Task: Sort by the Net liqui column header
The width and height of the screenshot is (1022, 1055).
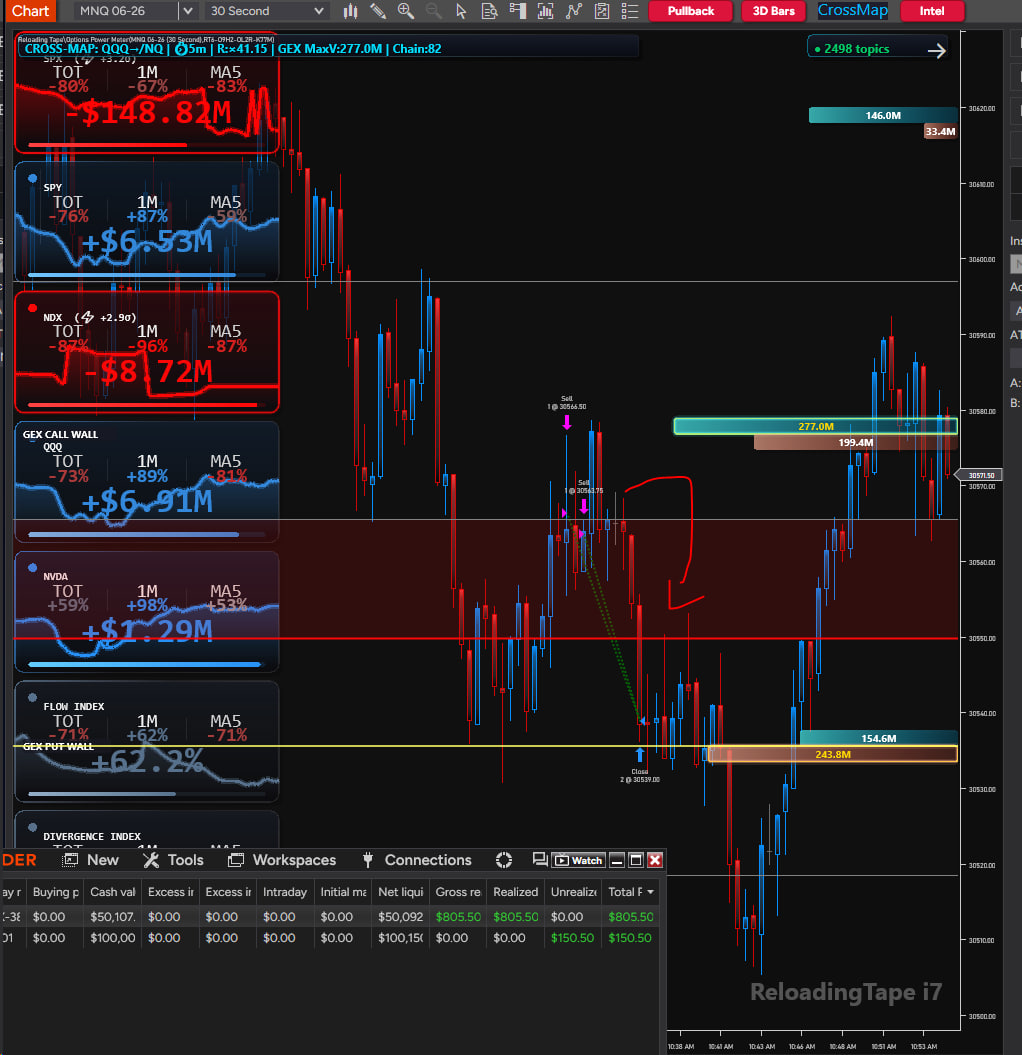Action: 401,892
